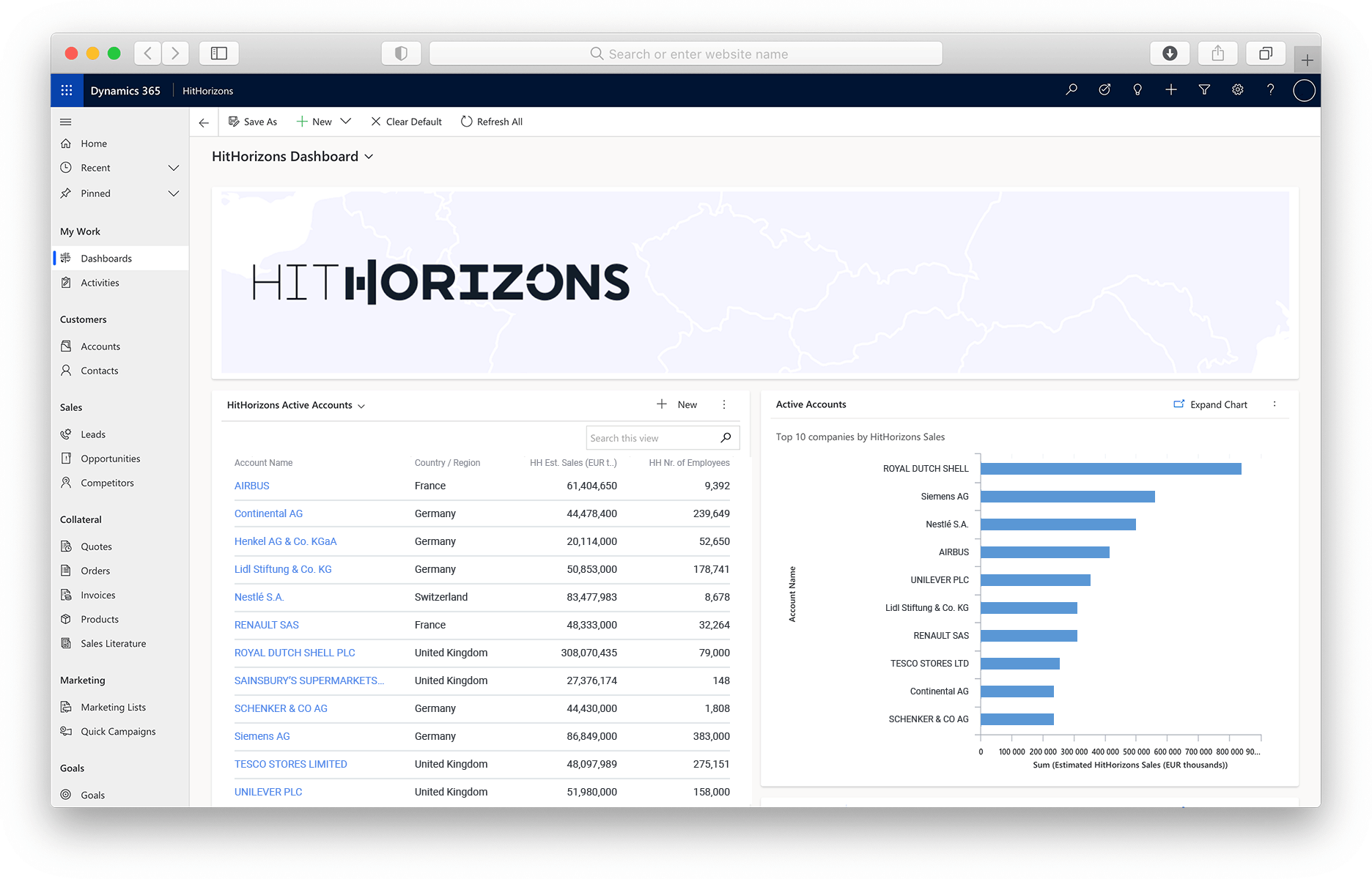This screenshot has width=1372, height=879.
Task: Select Dashboards in the sidebar
Action: tap(121, 258)
